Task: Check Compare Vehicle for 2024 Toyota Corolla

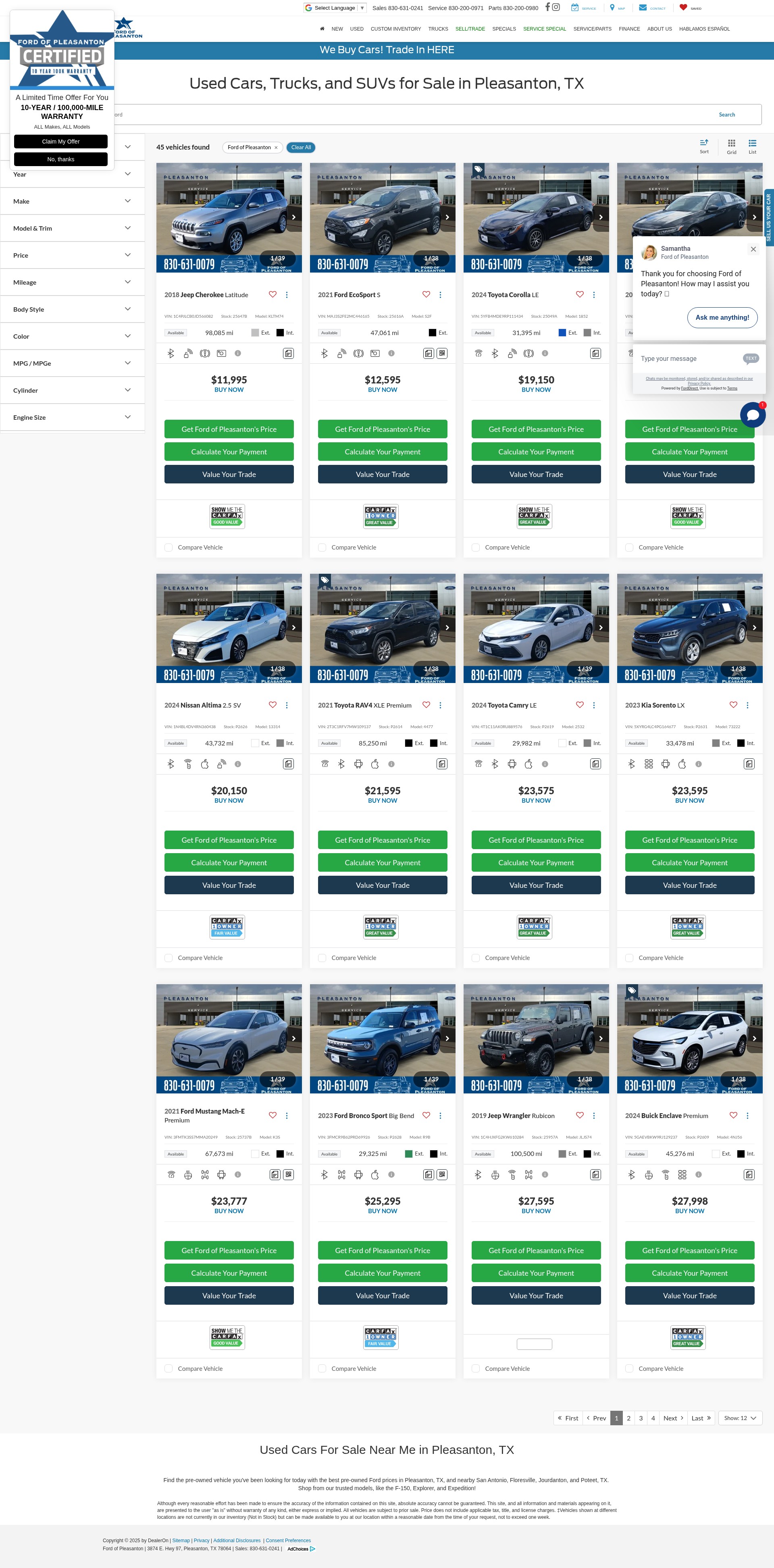Action: [476, 547]
